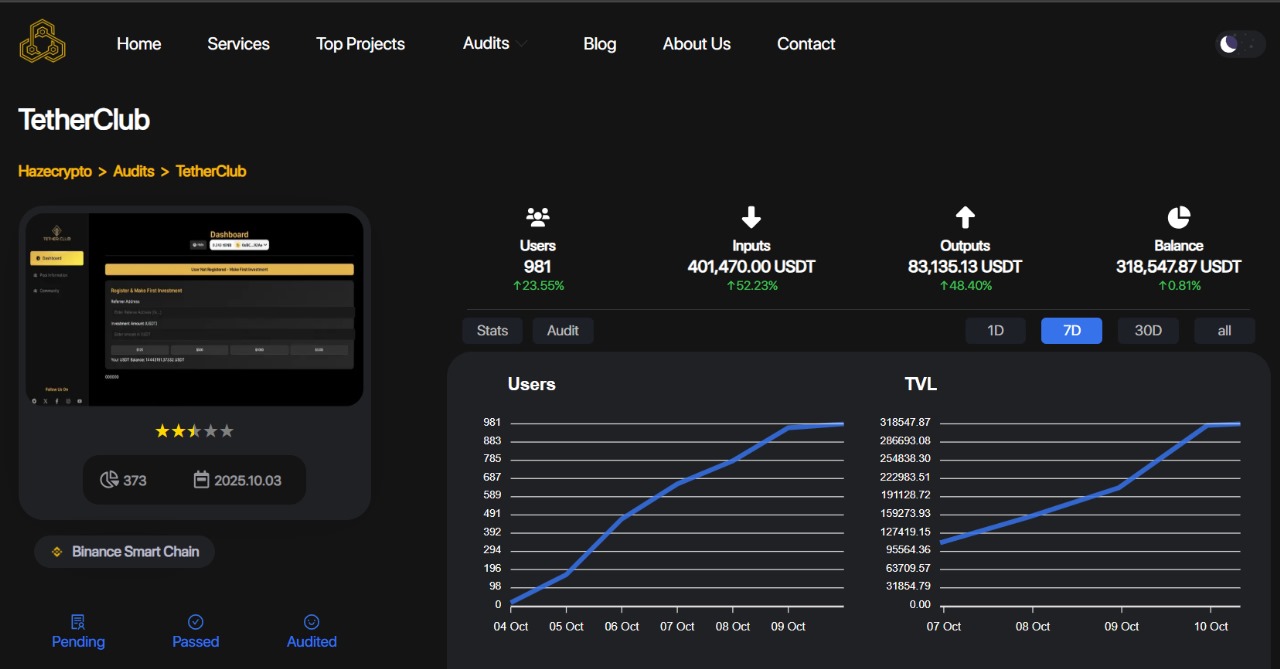Open the About Us page link

click(696, 44)
